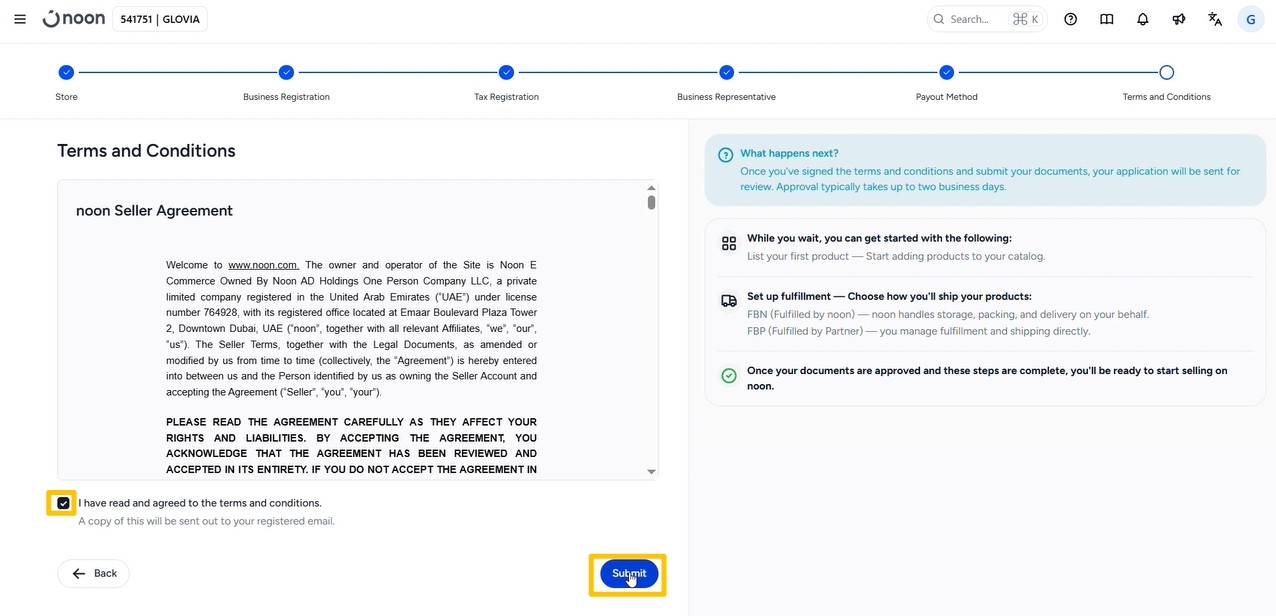1276x616 pixels.
Task: Click 'FBN (Fulfilled by noon)' line
Action: 948,314
